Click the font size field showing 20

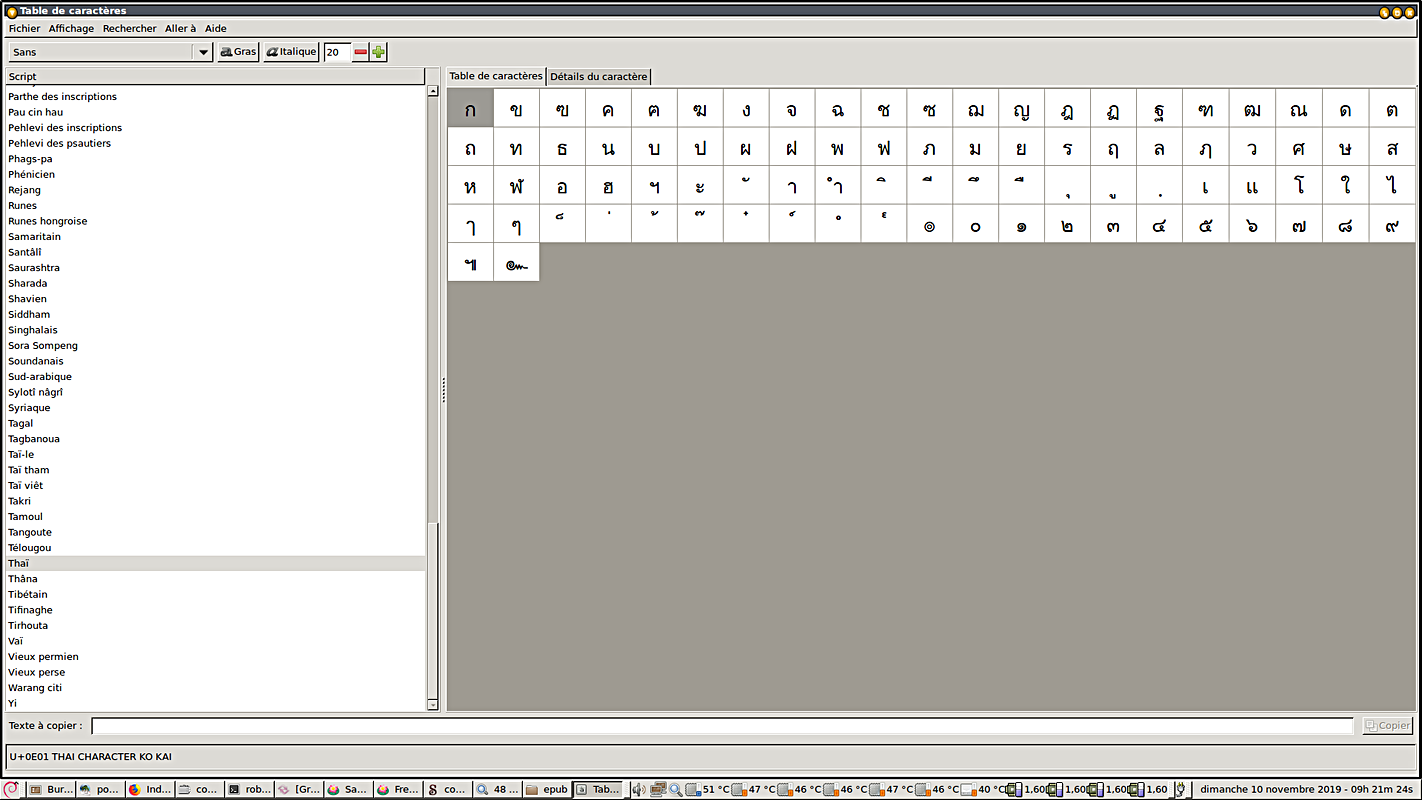338,52
